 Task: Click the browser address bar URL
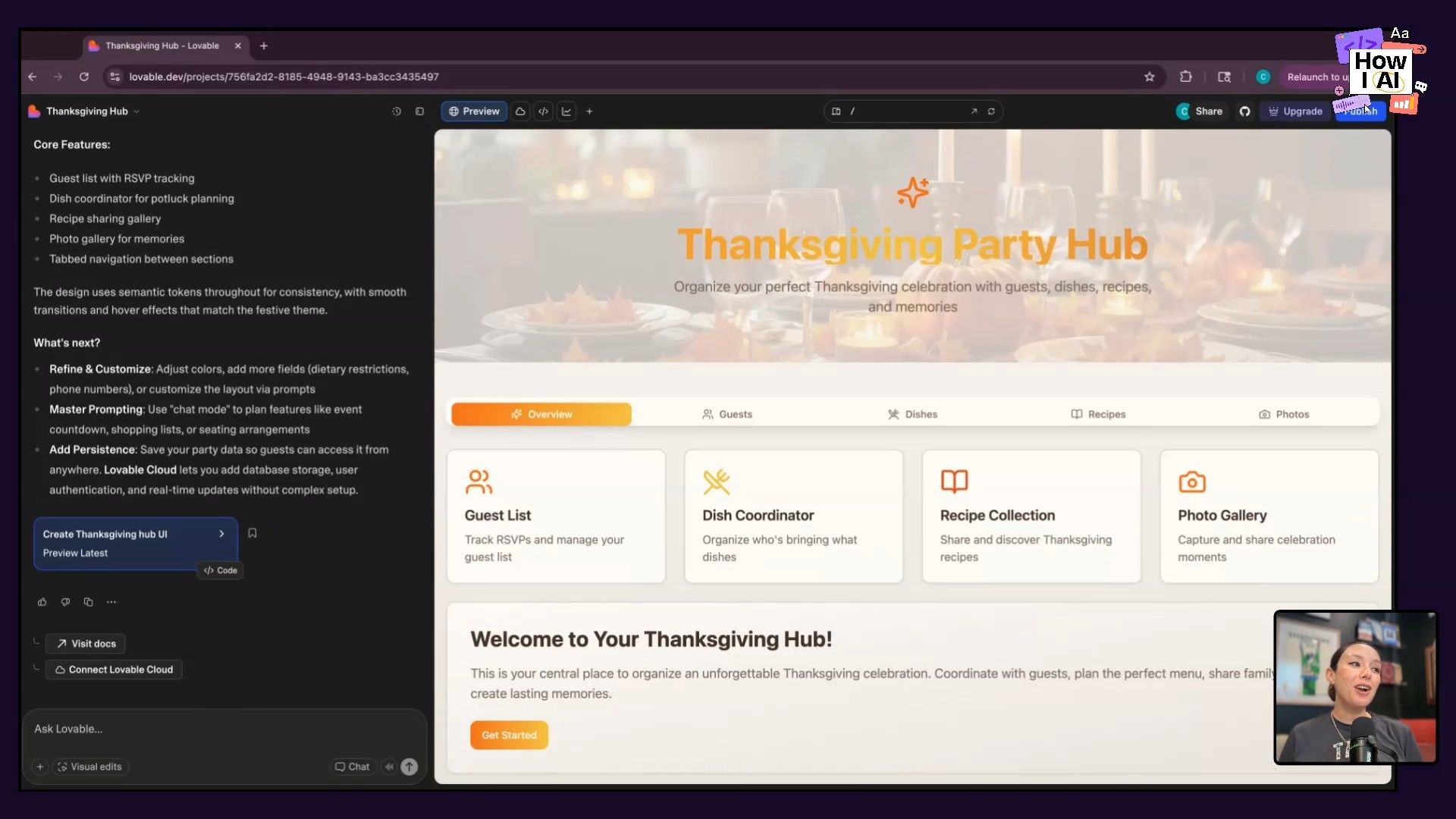point(284,77)
